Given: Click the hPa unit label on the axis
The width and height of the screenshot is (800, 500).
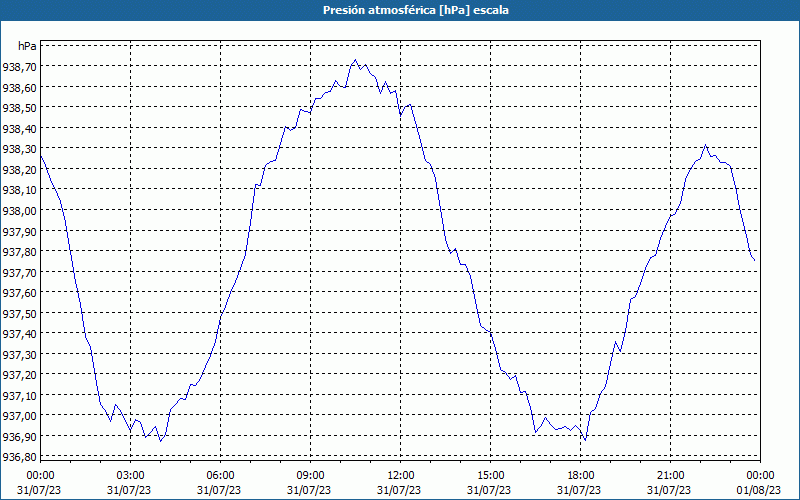Looking at the screenshot, I should (x=27, y=46).
